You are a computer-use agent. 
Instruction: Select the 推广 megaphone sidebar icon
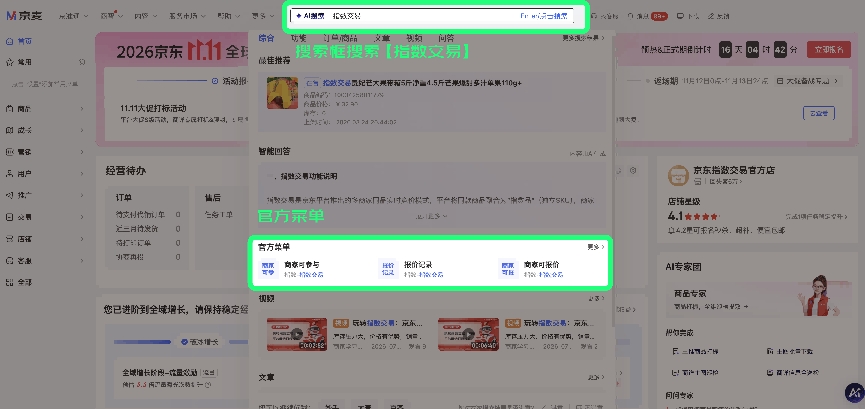(x=9, y=195)
